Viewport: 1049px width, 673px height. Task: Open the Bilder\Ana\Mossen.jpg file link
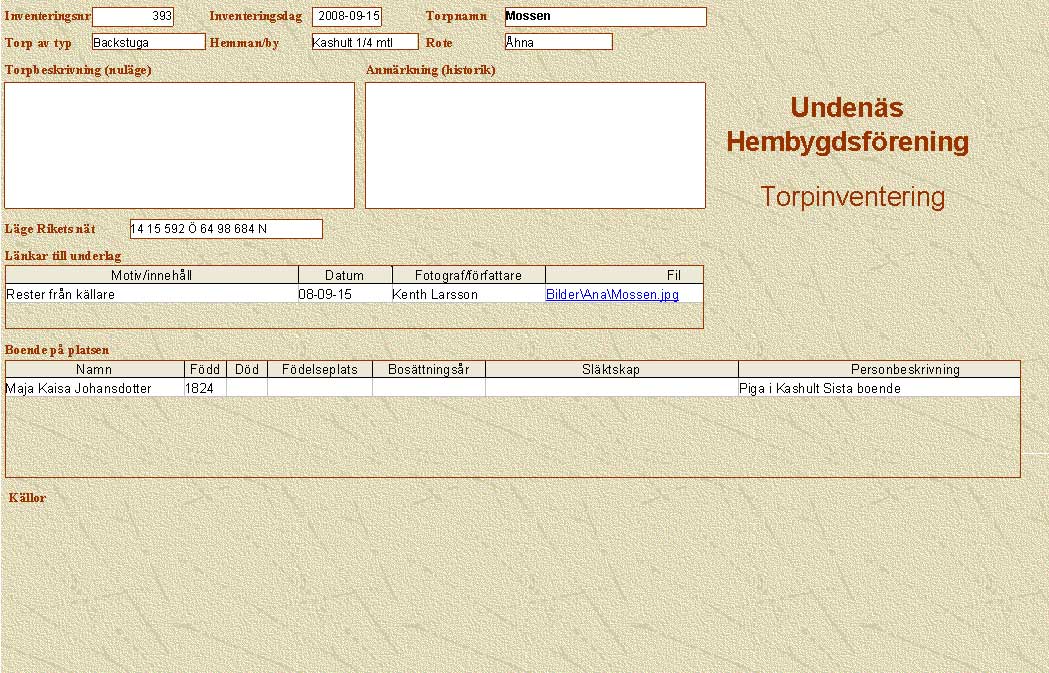(x=612, y=295)
